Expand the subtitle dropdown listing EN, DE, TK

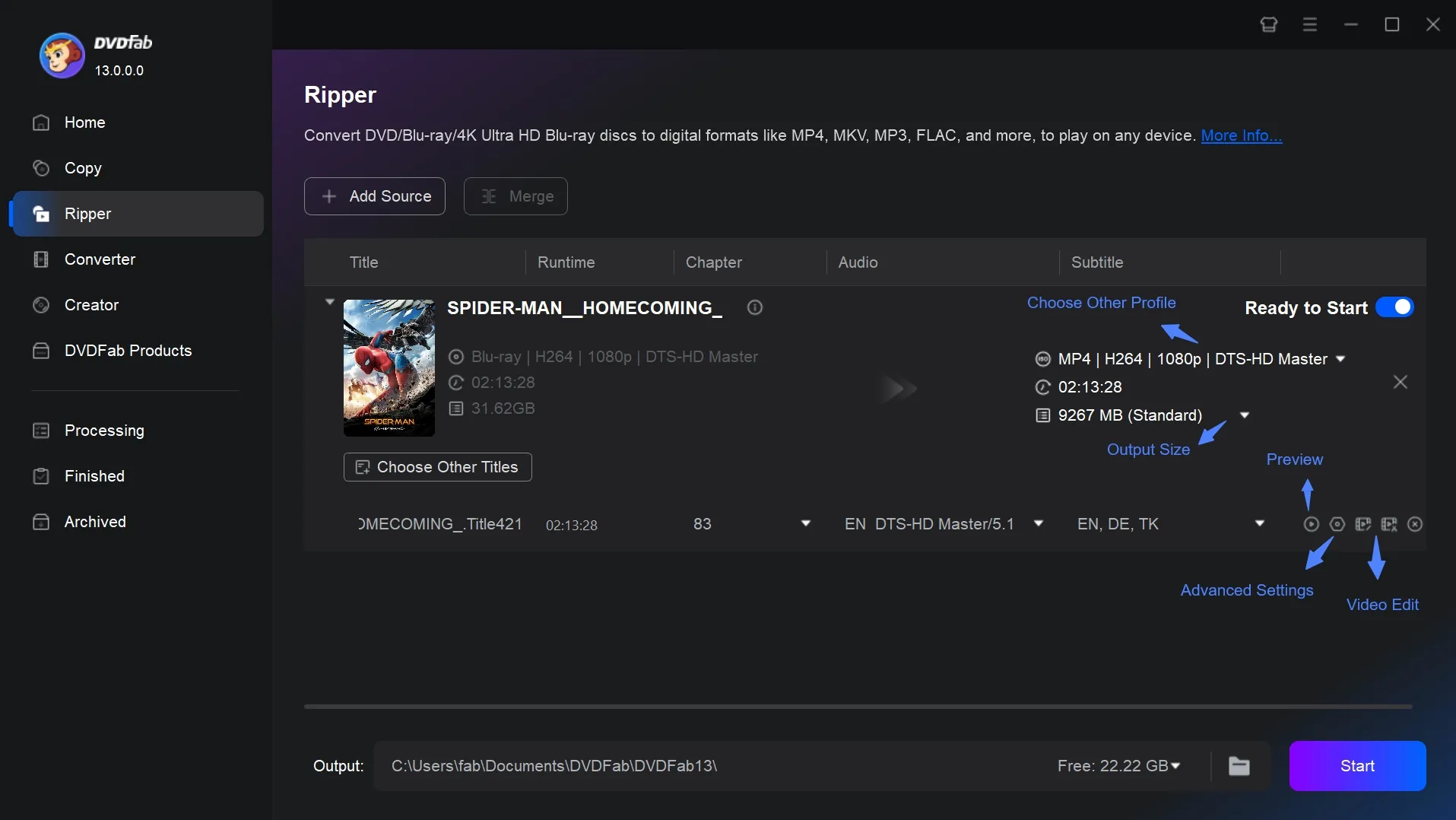[x=1261, y=524]
